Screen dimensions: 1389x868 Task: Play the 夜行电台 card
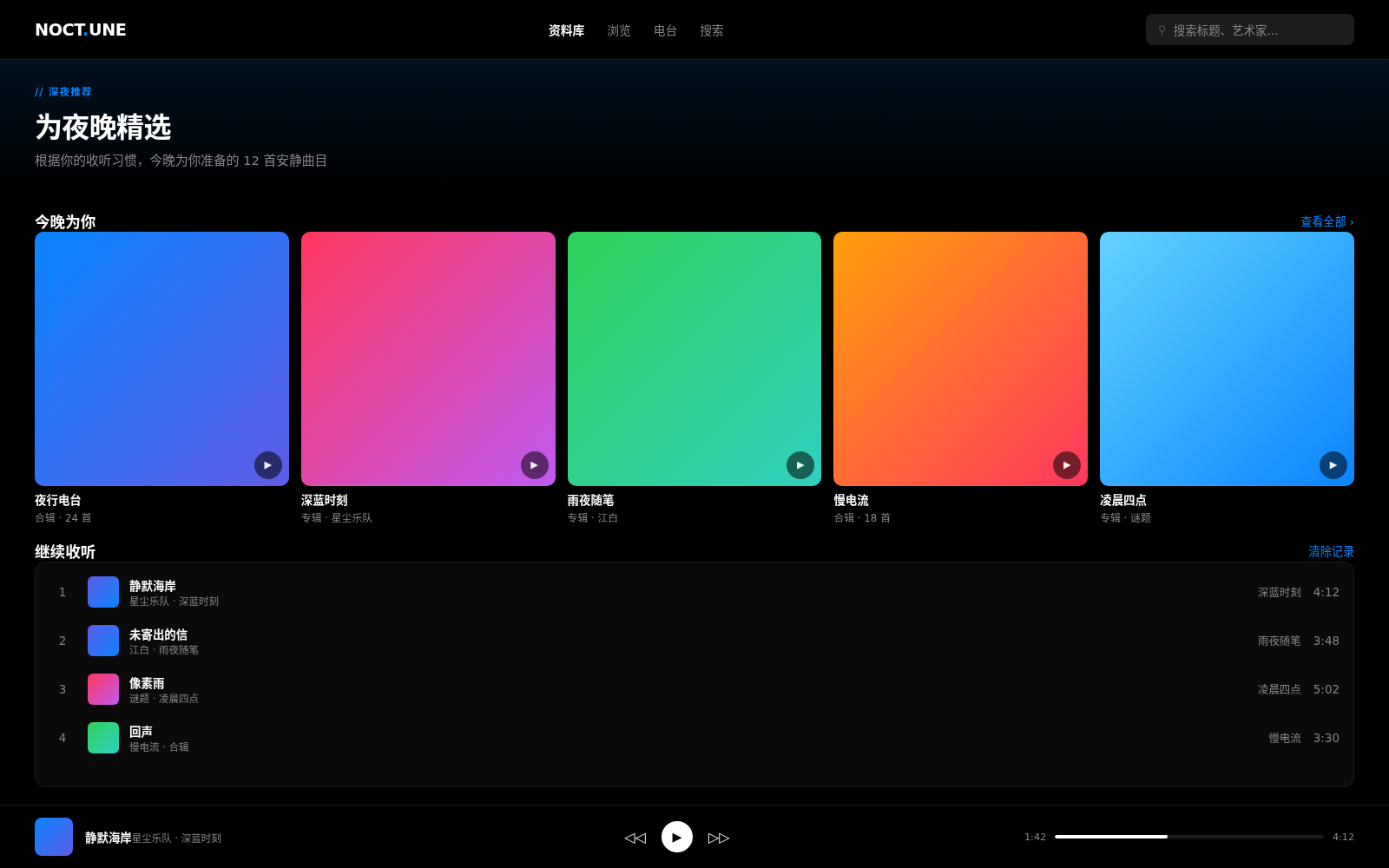[268, 465]
